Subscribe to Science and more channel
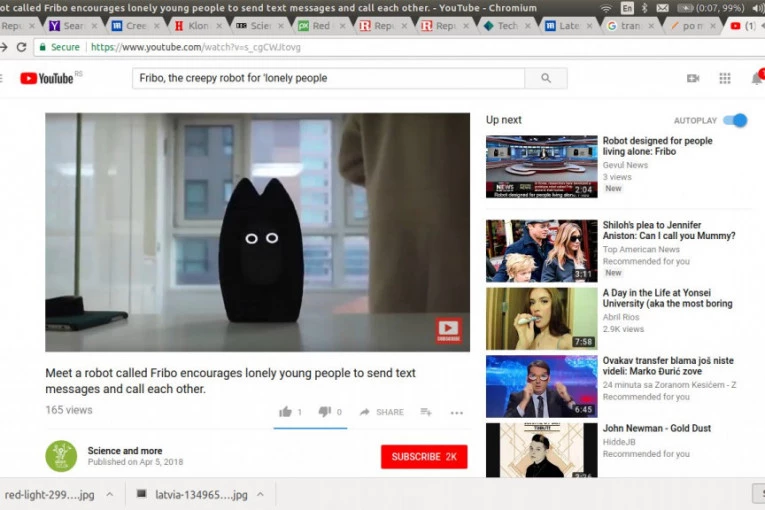The width and height of the screenshot is (765, 510). pos(424,457)
